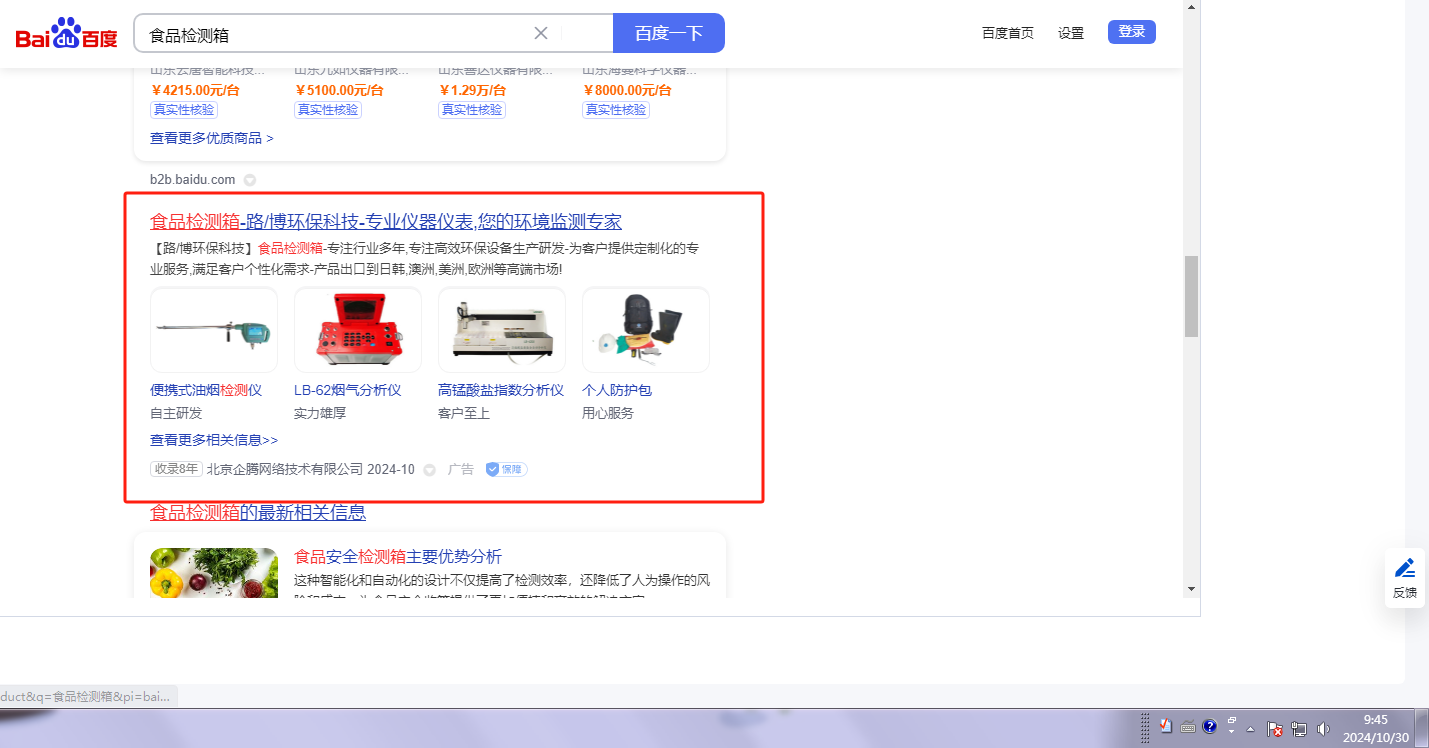The image size is (1429, 748).
Task: Click the 真实性核验 badge under ￥1.29万/台
Action: point(472,110)
